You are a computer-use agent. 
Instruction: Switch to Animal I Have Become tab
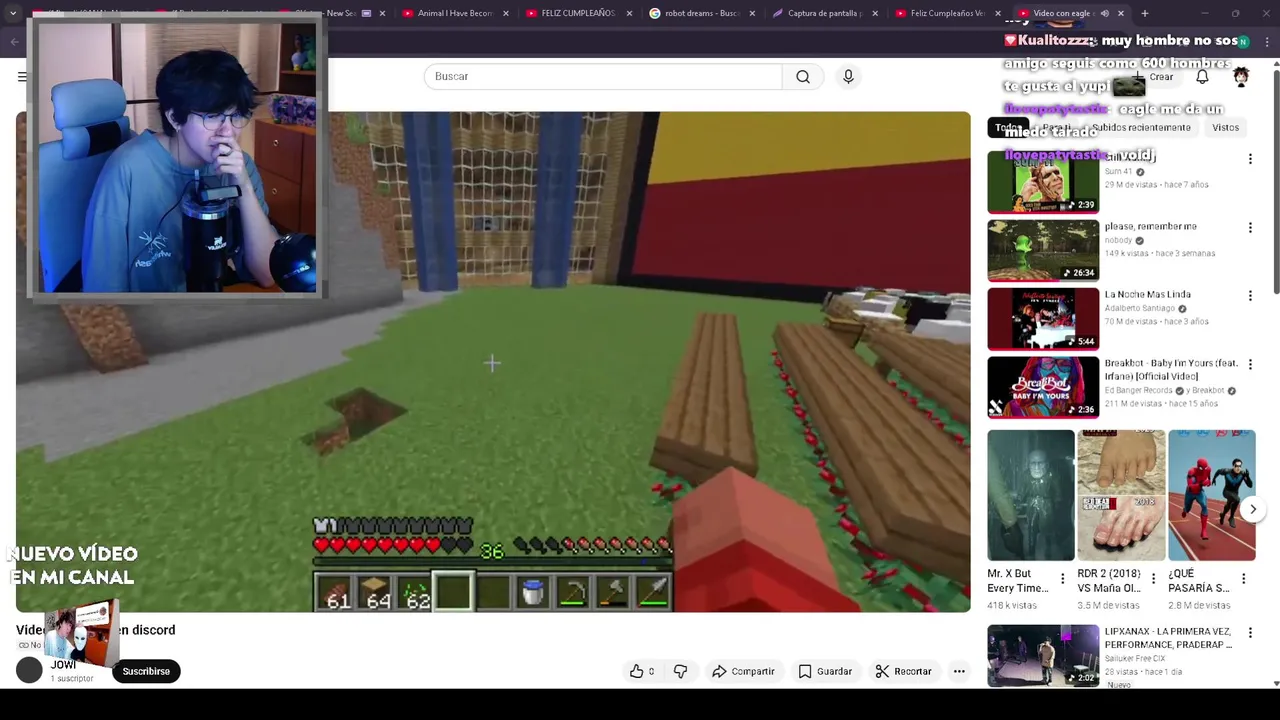click(454, 13)
